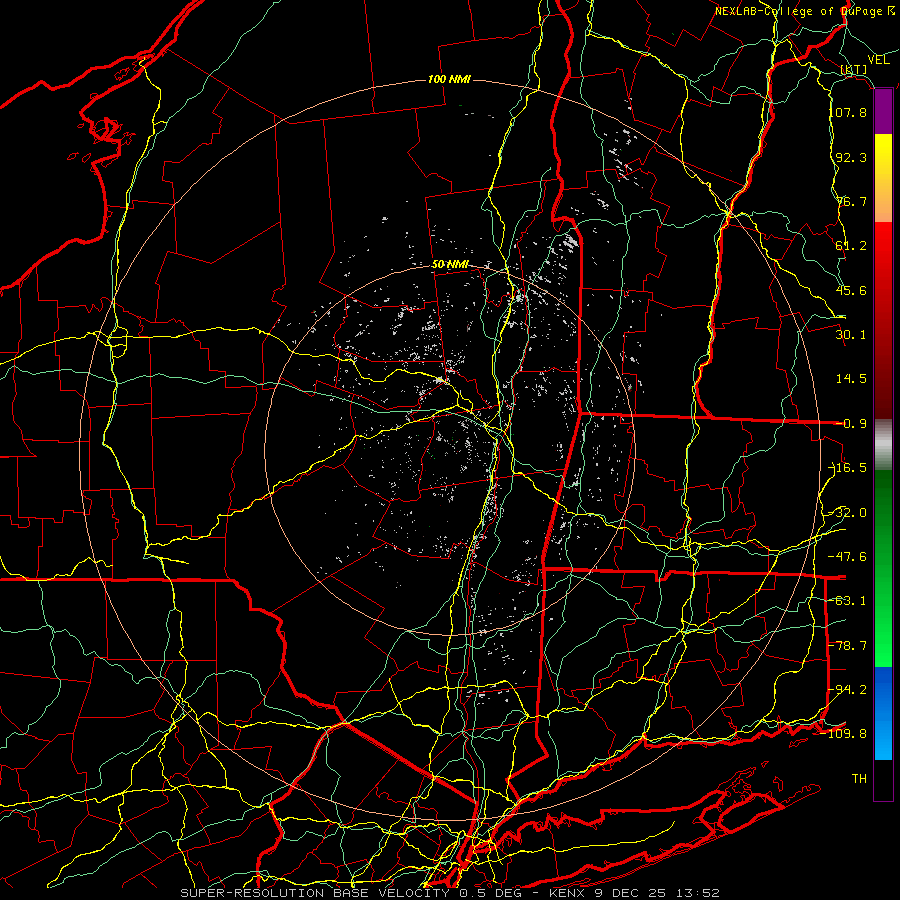Click the Super-Resolution Base Velocity caption text
Viewport: 900px width, 900px height.
449,893
